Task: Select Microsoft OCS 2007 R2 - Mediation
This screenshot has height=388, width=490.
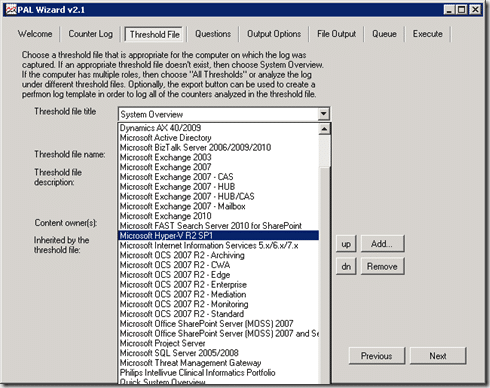Action: click(x=218, y=294)
